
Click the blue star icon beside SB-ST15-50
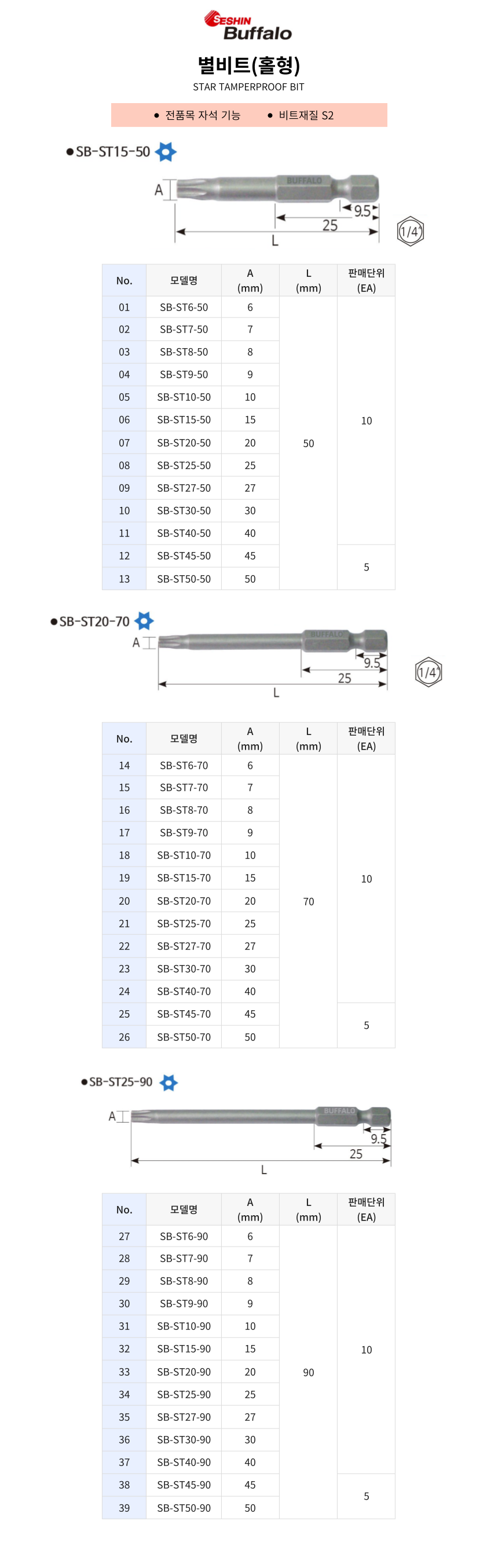166,152
